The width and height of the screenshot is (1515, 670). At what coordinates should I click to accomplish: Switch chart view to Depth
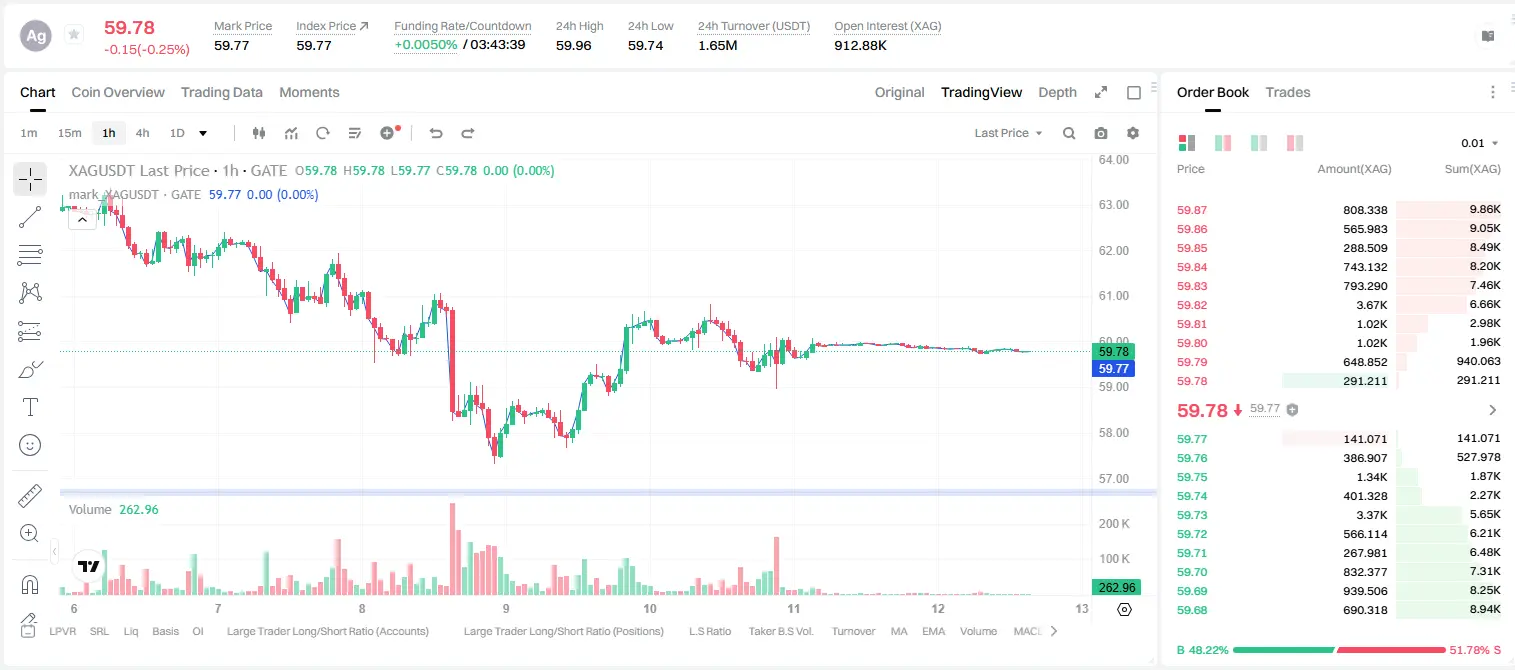tap(1057, 92)
